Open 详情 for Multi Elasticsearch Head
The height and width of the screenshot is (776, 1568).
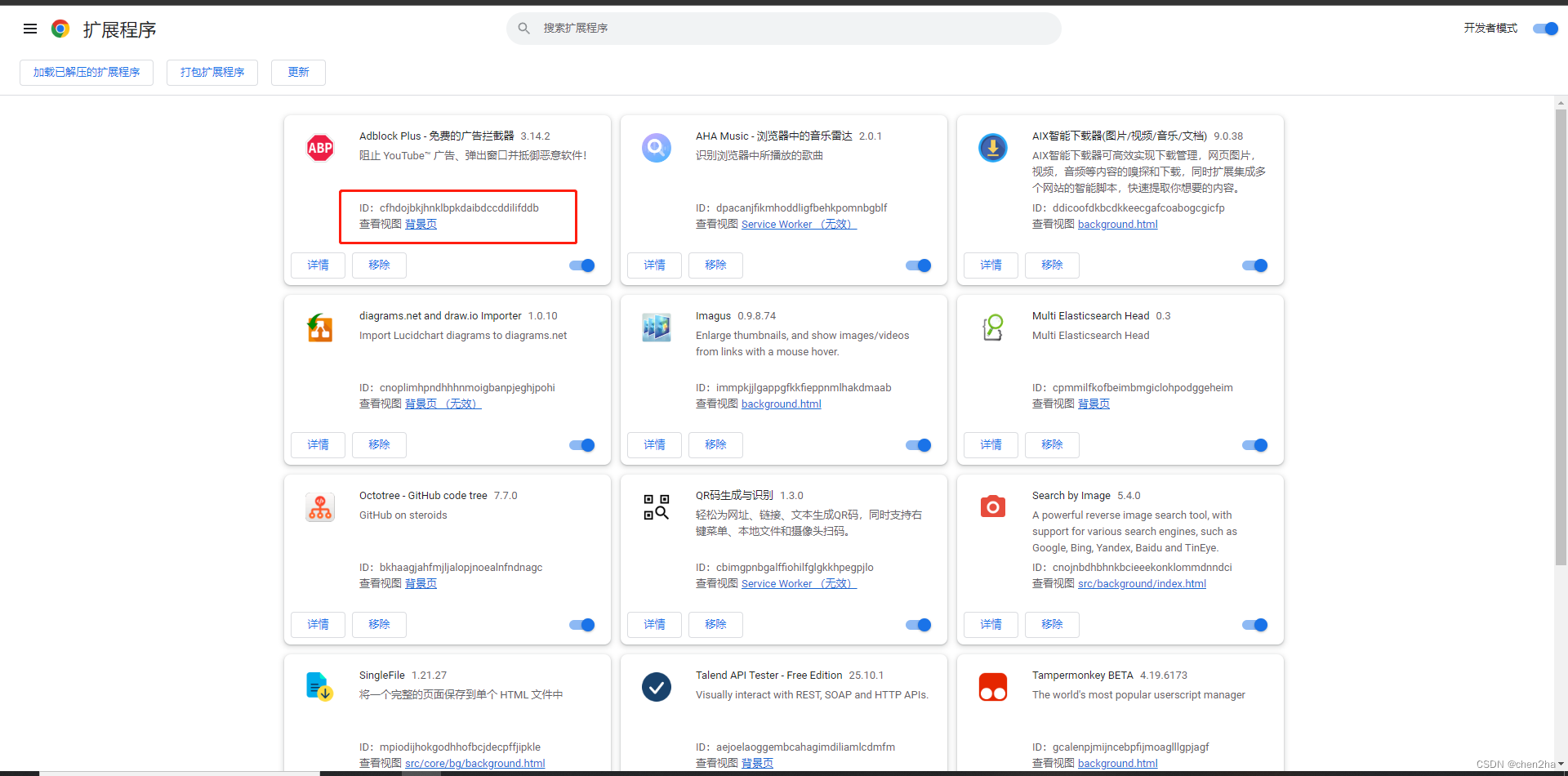[x=991, y=445]
